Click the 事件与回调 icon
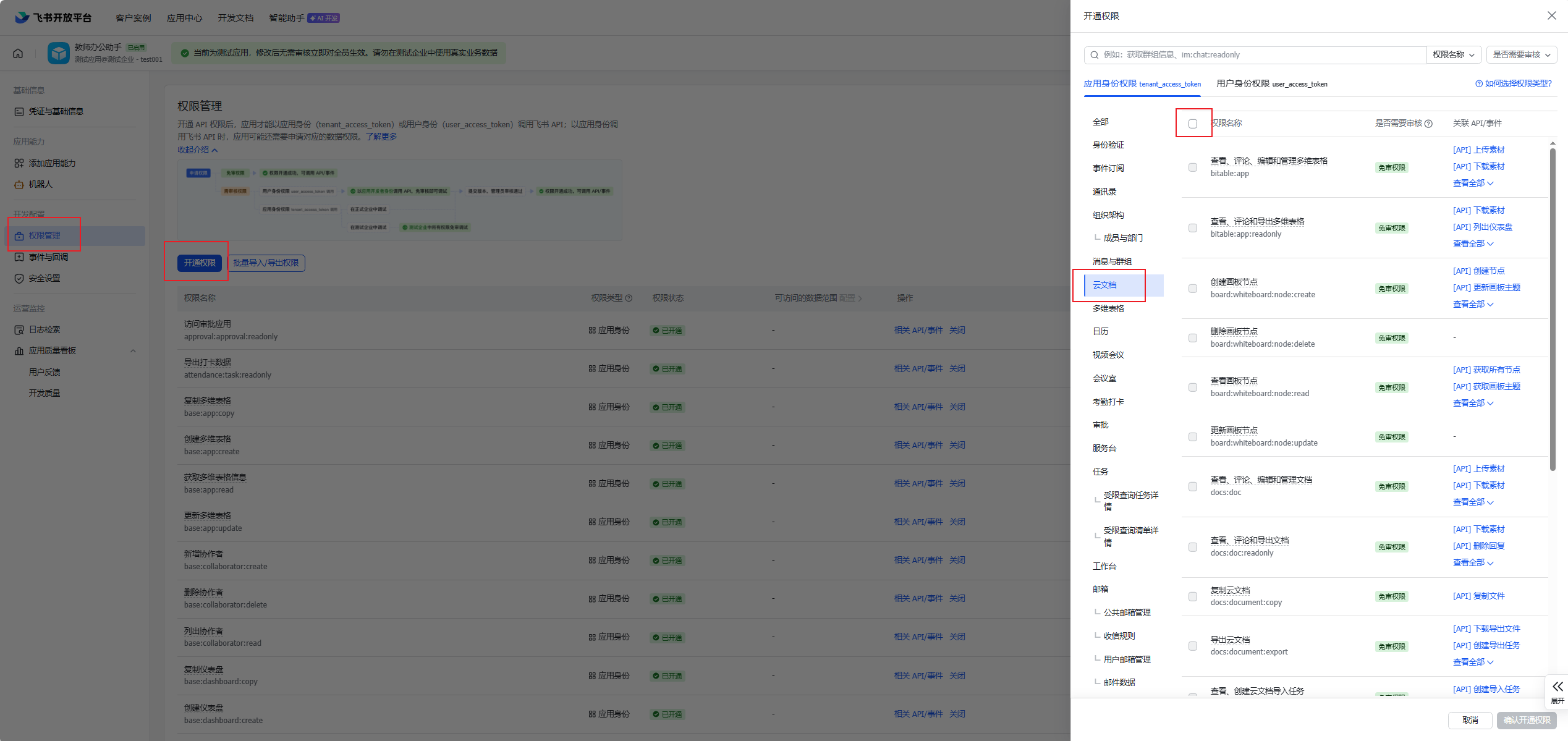The width and height of the screenshot is (1568, 741). [x=19, y=257]
